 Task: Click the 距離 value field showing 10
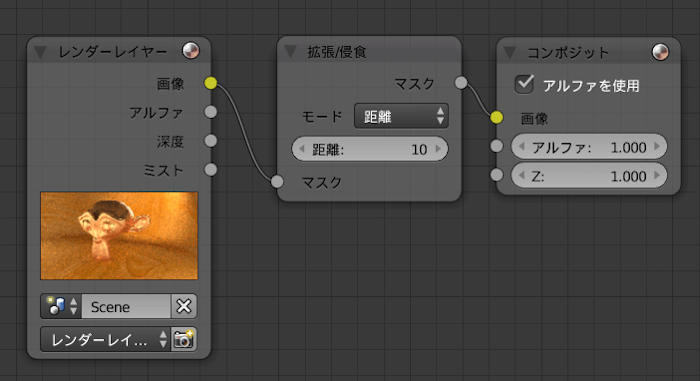pos(370,149)
